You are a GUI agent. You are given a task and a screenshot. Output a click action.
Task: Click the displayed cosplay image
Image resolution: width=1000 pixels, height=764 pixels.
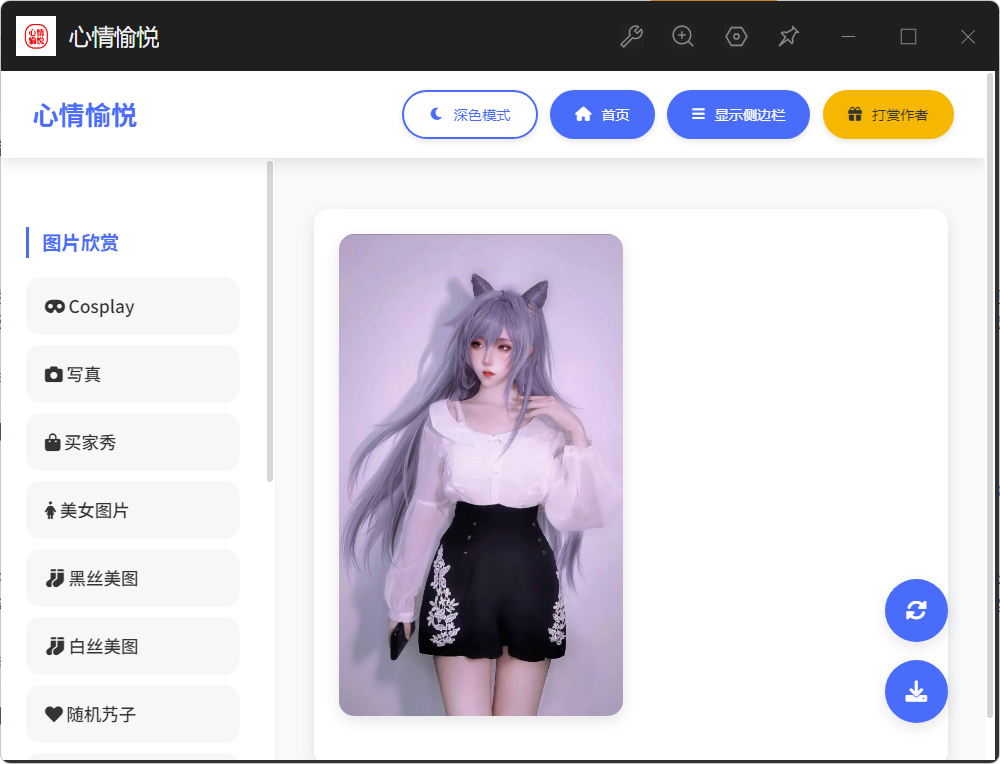pyautogui.click(x=481, y=474)
